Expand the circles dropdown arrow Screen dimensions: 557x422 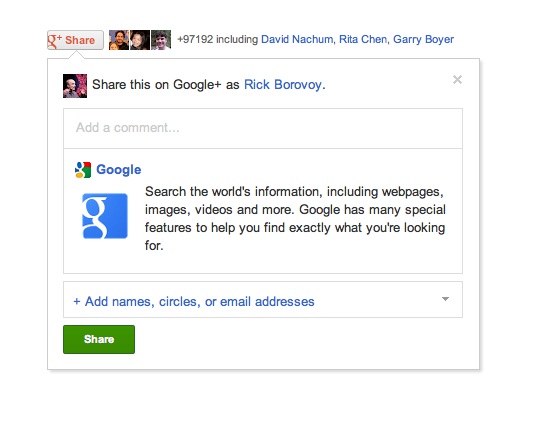(x=445, y=299)
